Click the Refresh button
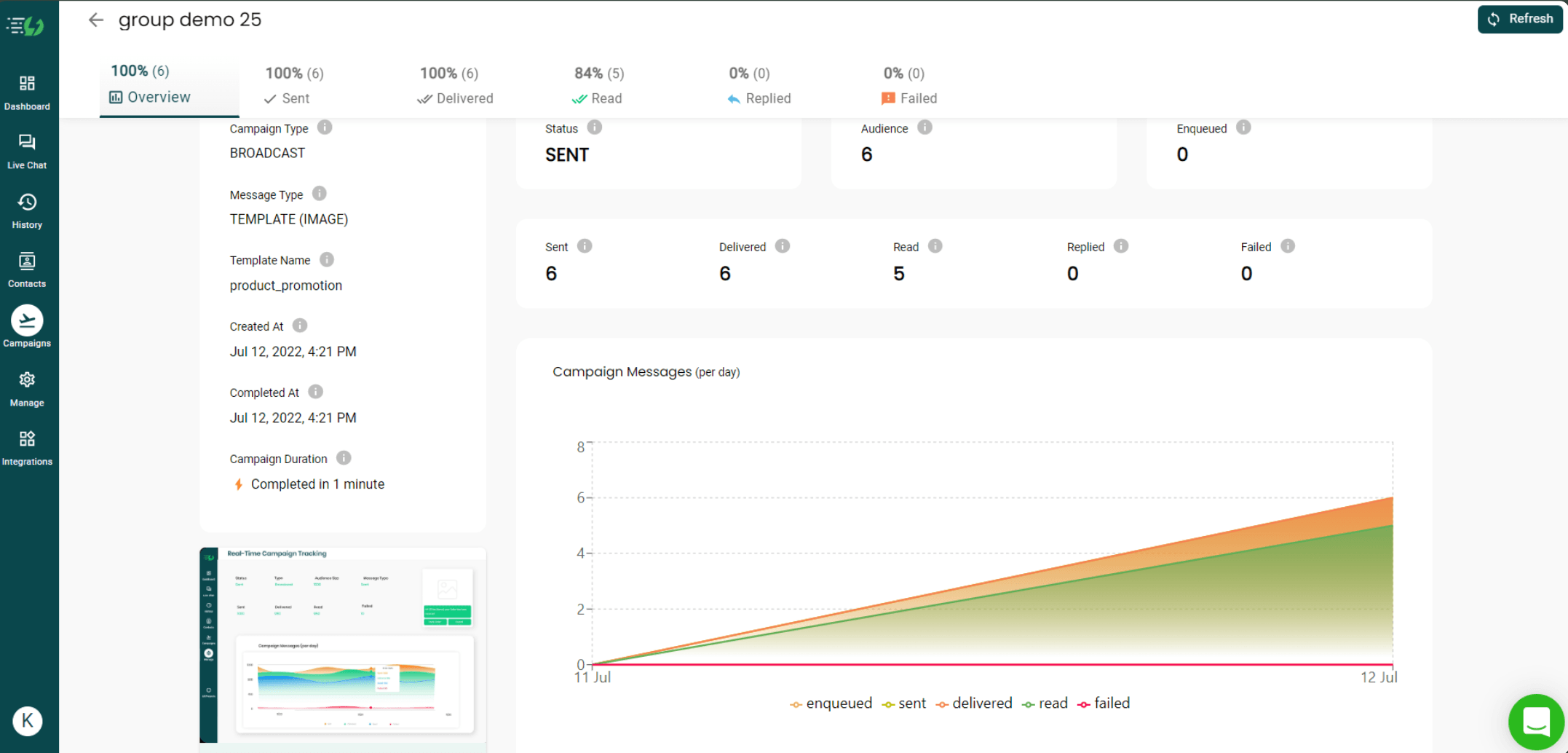The width and height of the screenshot is (1568, 753). (1518, 19)
